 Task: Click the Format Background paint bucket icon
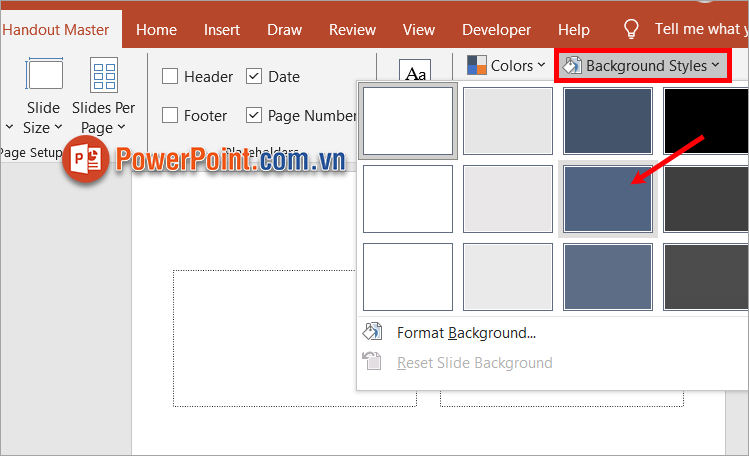(x=373, y=332)
